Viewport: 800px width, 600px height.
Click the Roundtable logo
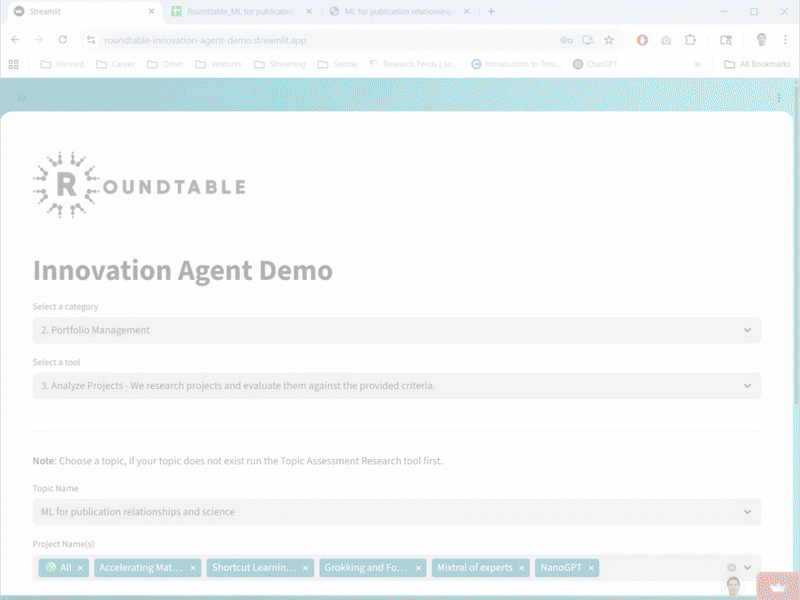(140, 185)
